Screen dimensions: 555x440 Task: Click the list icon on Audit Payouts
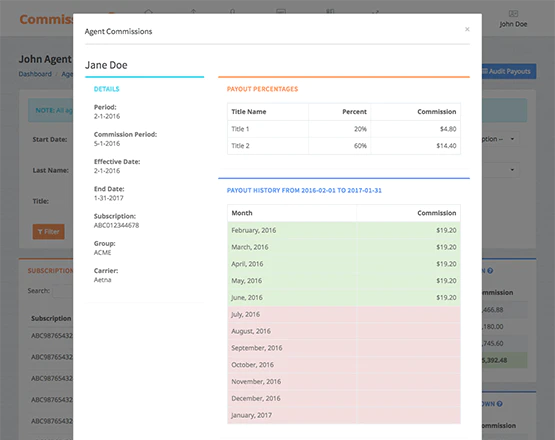485,71
